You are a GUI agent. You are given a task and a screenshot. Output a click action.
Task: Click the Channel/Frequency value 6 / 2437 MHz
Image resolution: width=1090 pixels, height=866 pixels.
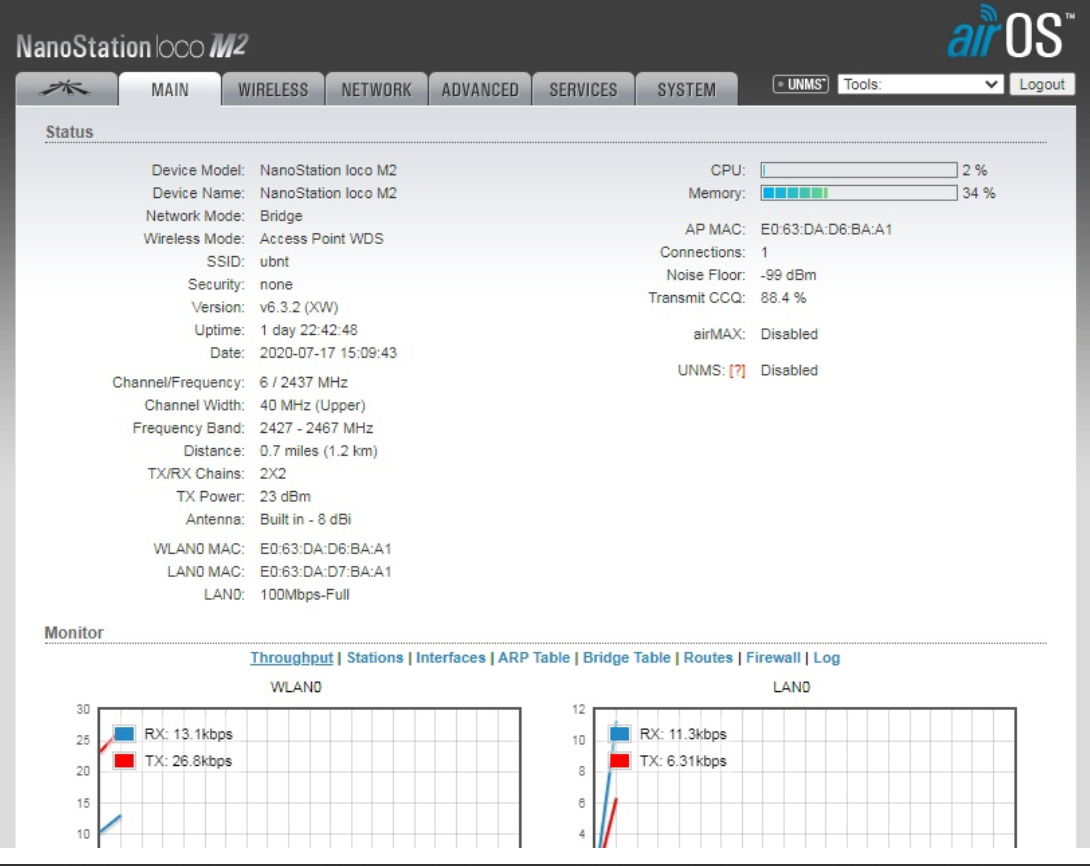tap(304, 383)
